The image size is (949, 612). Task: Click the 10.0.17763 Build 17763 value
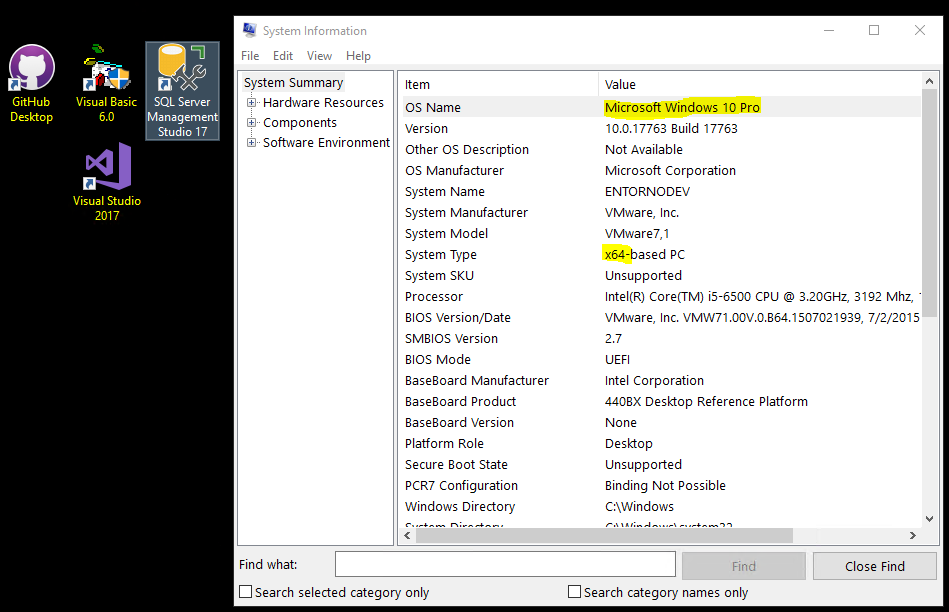pyautogui.click(x=671, y=128)
